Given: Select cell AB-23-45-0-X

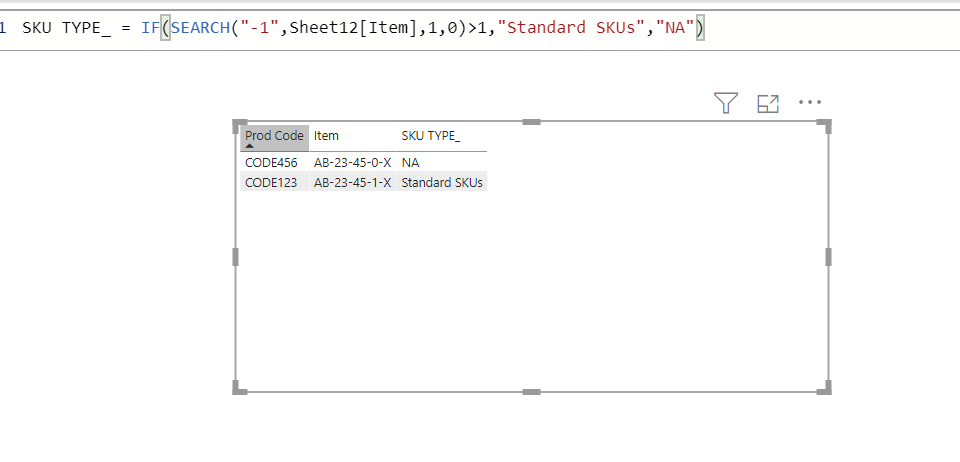Looking at the screenshot, I should pyautogui.click(x=353, y=163).
